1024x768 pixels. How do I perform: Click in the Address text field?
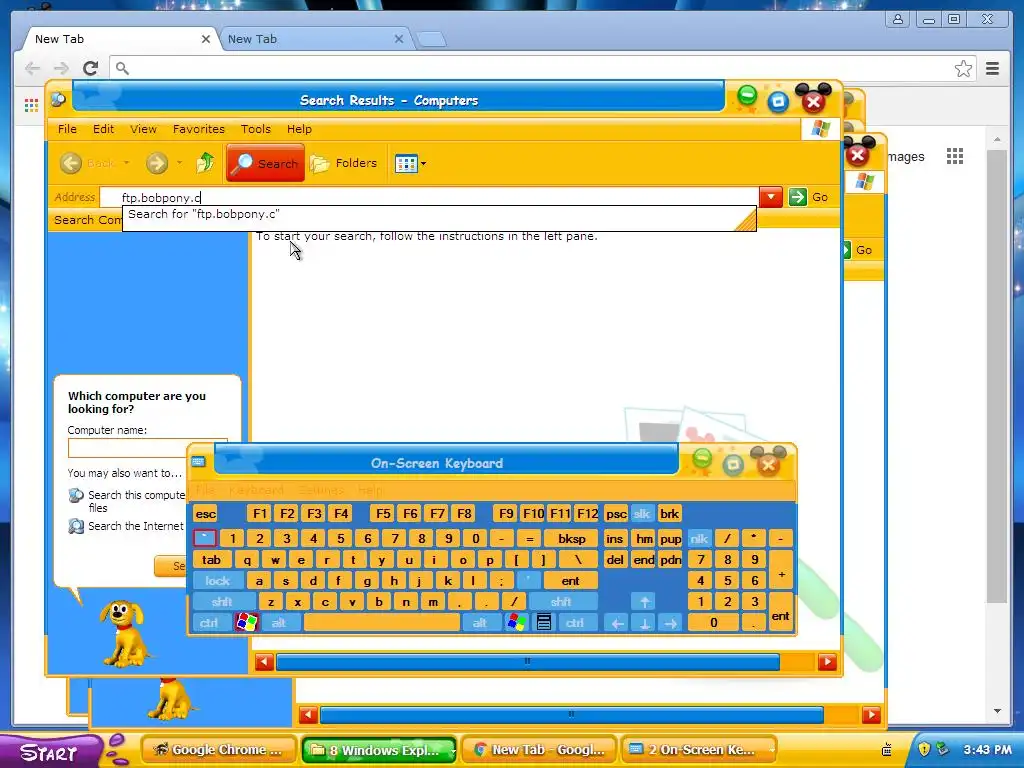click(x=428, y=197)
